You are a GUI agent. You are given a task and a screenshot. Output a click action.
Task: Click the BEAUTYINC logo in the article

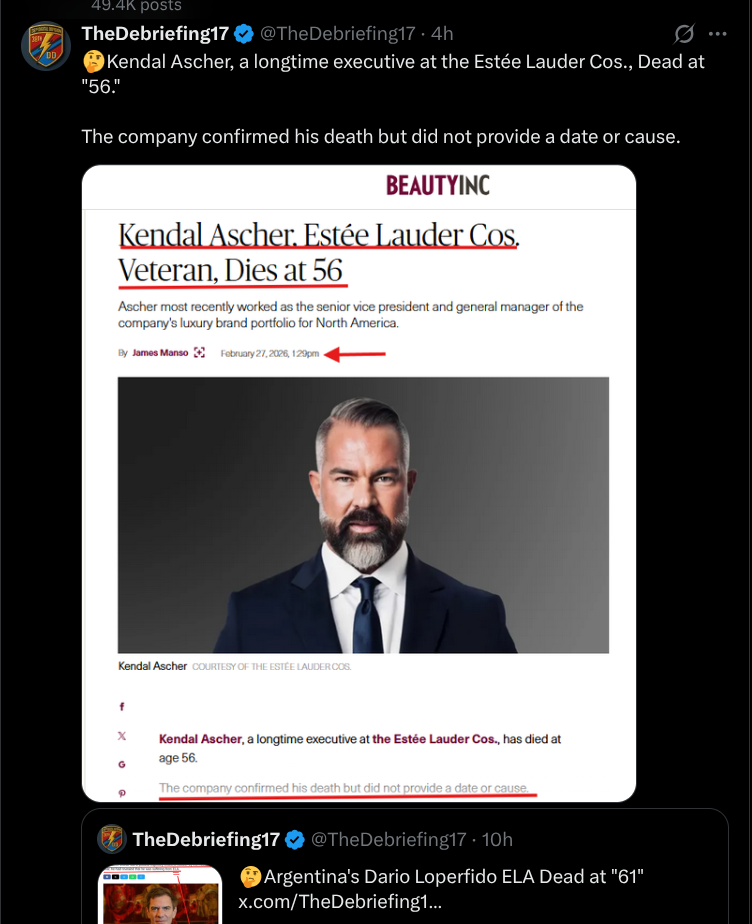[x=438, y=185]
